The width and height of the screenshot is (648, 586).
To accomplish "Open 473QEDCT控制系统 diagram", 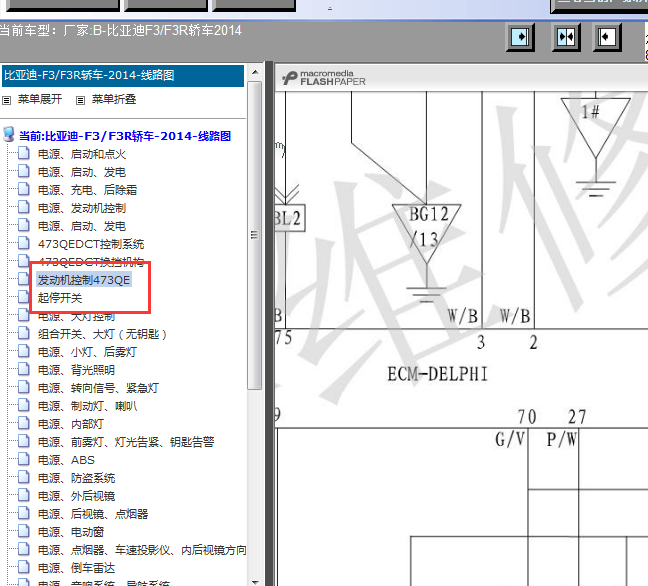I will click(x=91, y=244).
